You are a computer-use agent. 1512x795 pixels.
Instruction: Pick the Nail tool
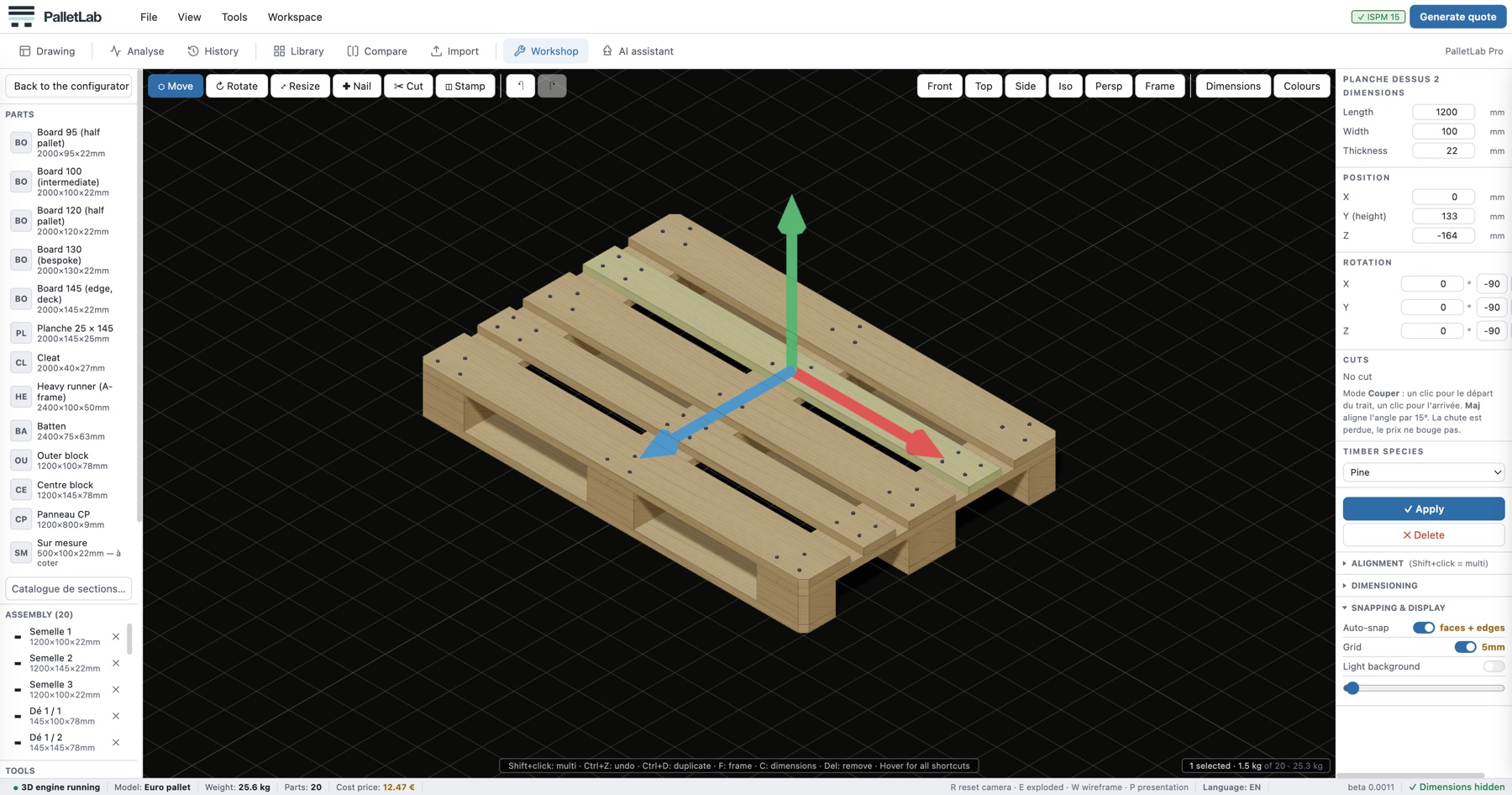[x=357, y=86]
